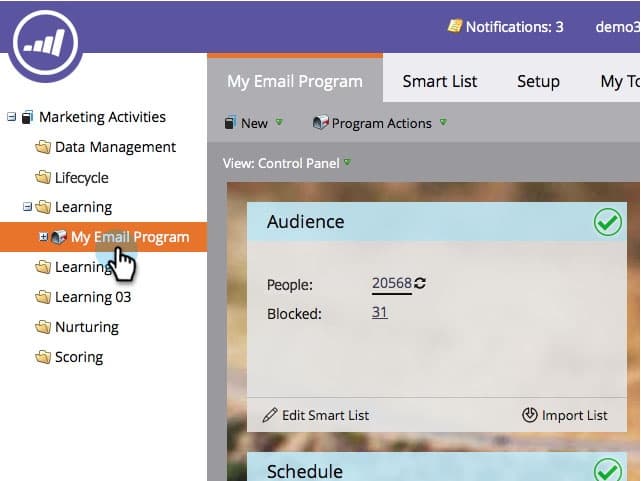
Task: Click the Edit Smart List pencil icon
Action: (270, 415)
